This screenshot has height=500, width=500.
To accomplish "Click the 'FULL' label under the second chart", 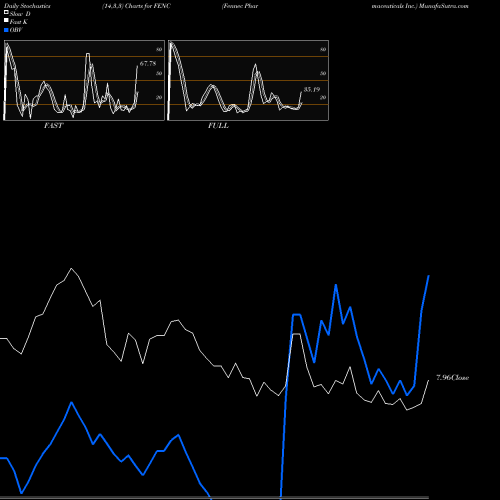I will [x=218, y=125].
